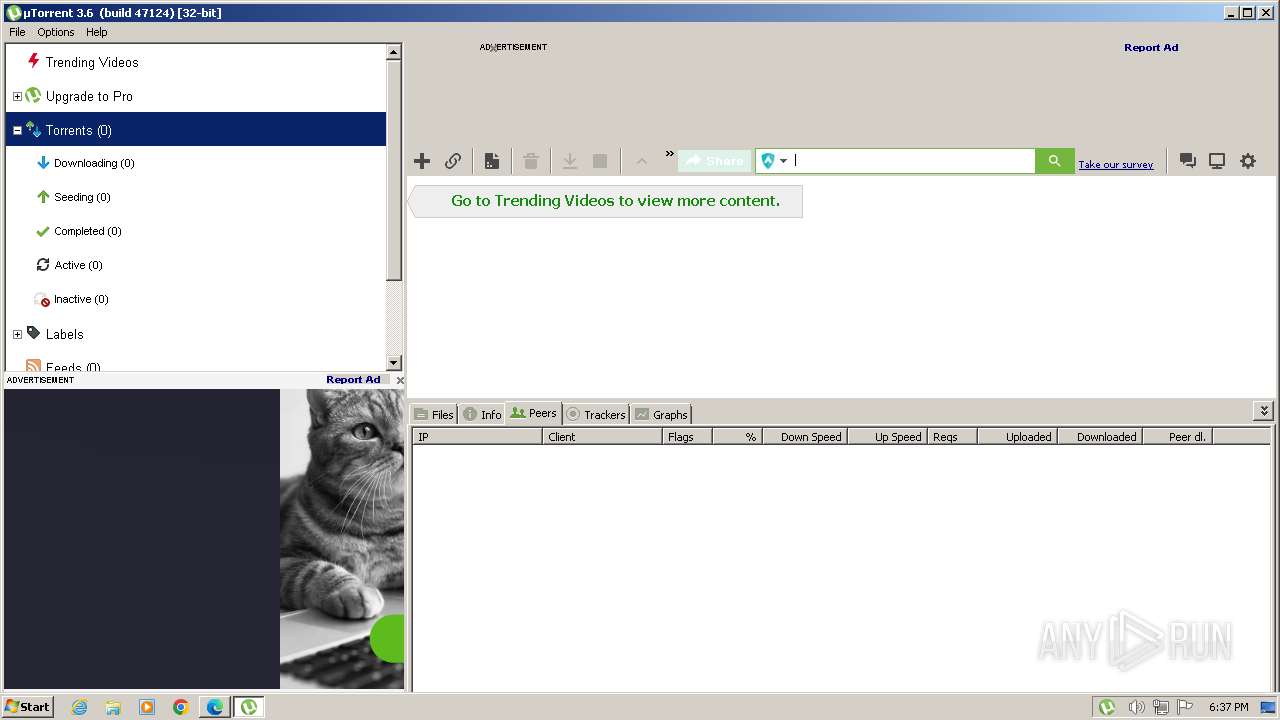This screenshot has width=1280, height=720.
Task: Click the green search magnifier button
Action: pyautogui.click(x=1054, y=161)
